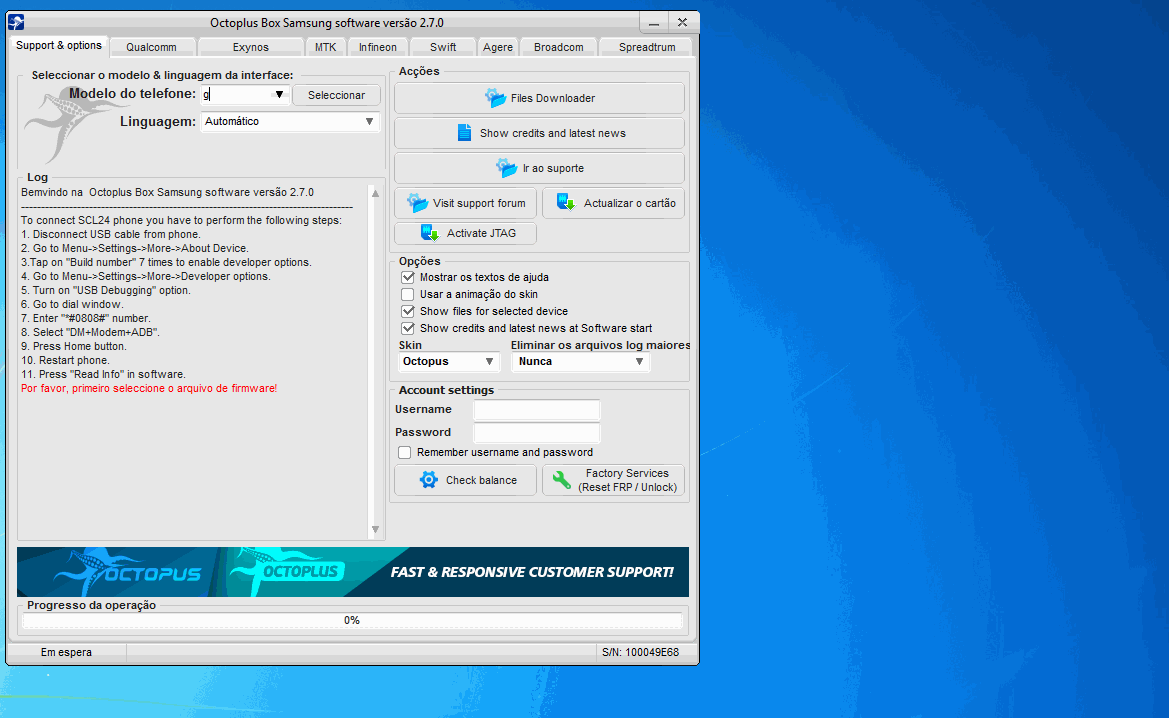Screen dimensions: 1169x718
Task: Click the Activate JTAG button
Action: [x=465, y=233]
